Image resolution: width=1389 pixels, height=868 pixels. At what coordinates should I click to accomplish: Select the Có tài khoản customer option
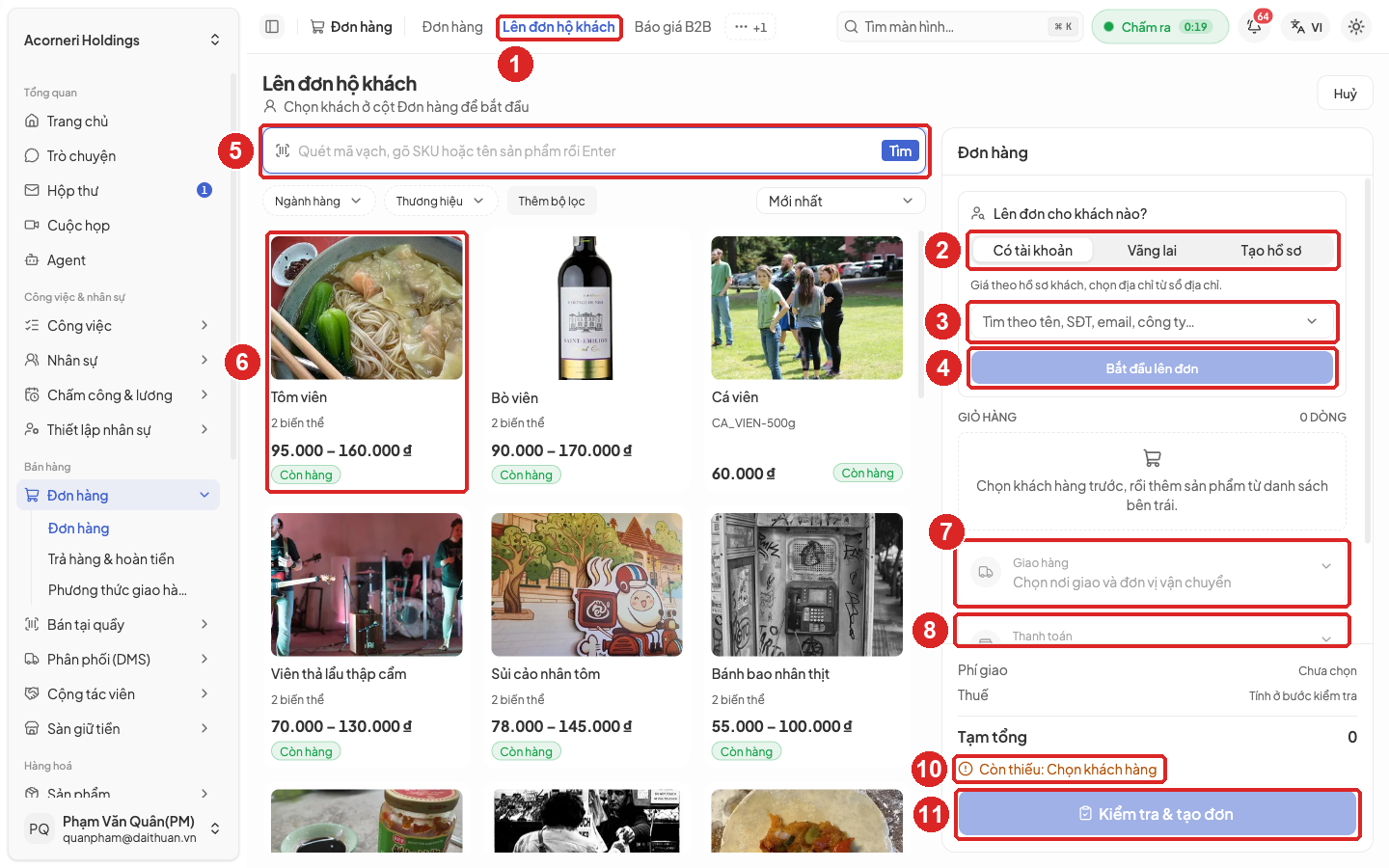coord(1032,251)
